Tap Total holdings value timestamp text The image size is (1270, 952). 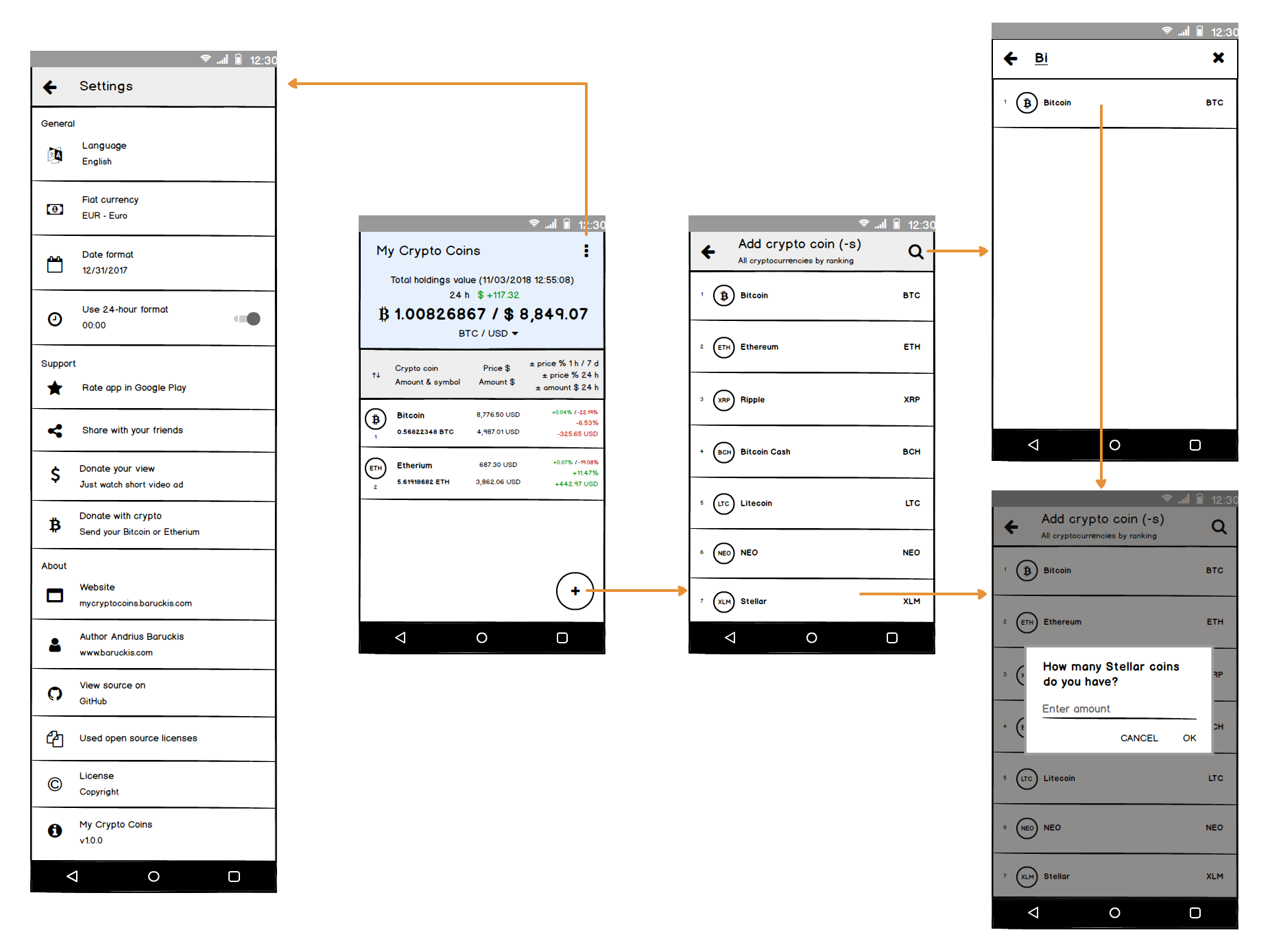point(482,280)
